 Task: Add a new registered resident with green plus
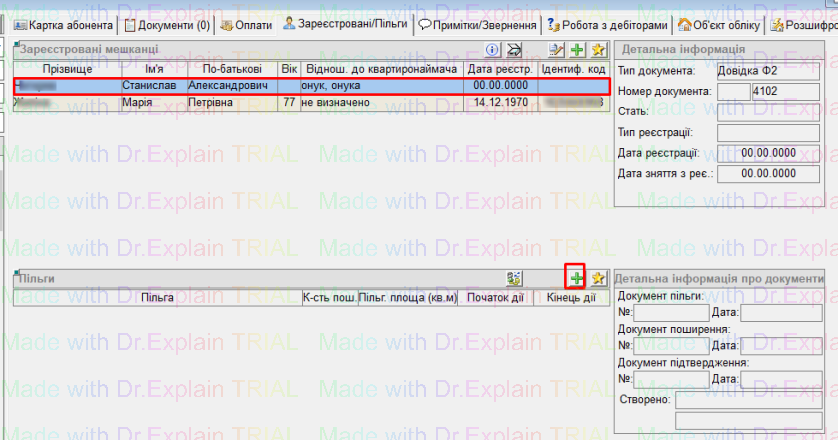pos(577,49)
